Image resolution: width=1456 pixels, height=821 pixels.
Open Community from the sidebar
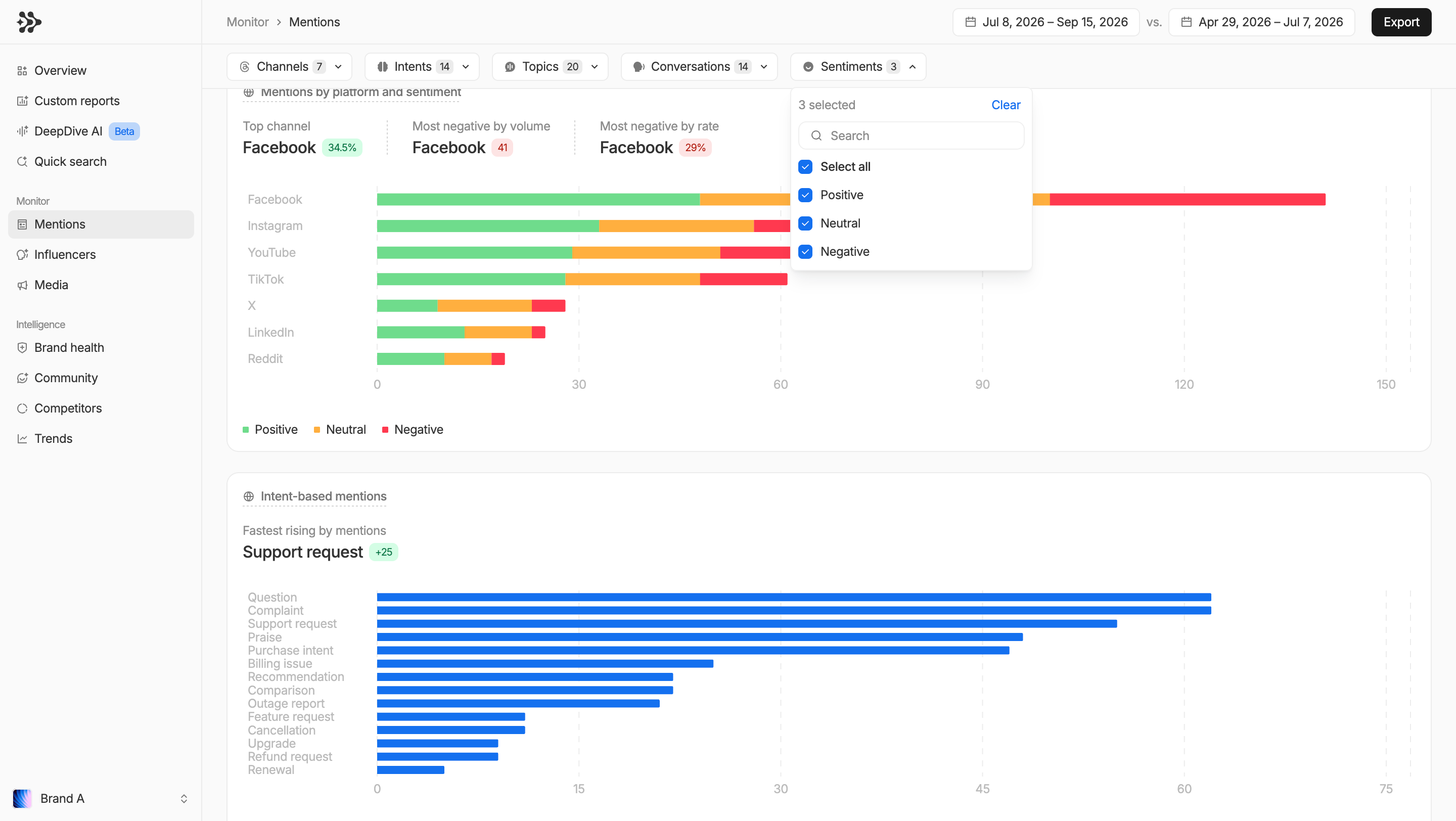click(101, 378)
